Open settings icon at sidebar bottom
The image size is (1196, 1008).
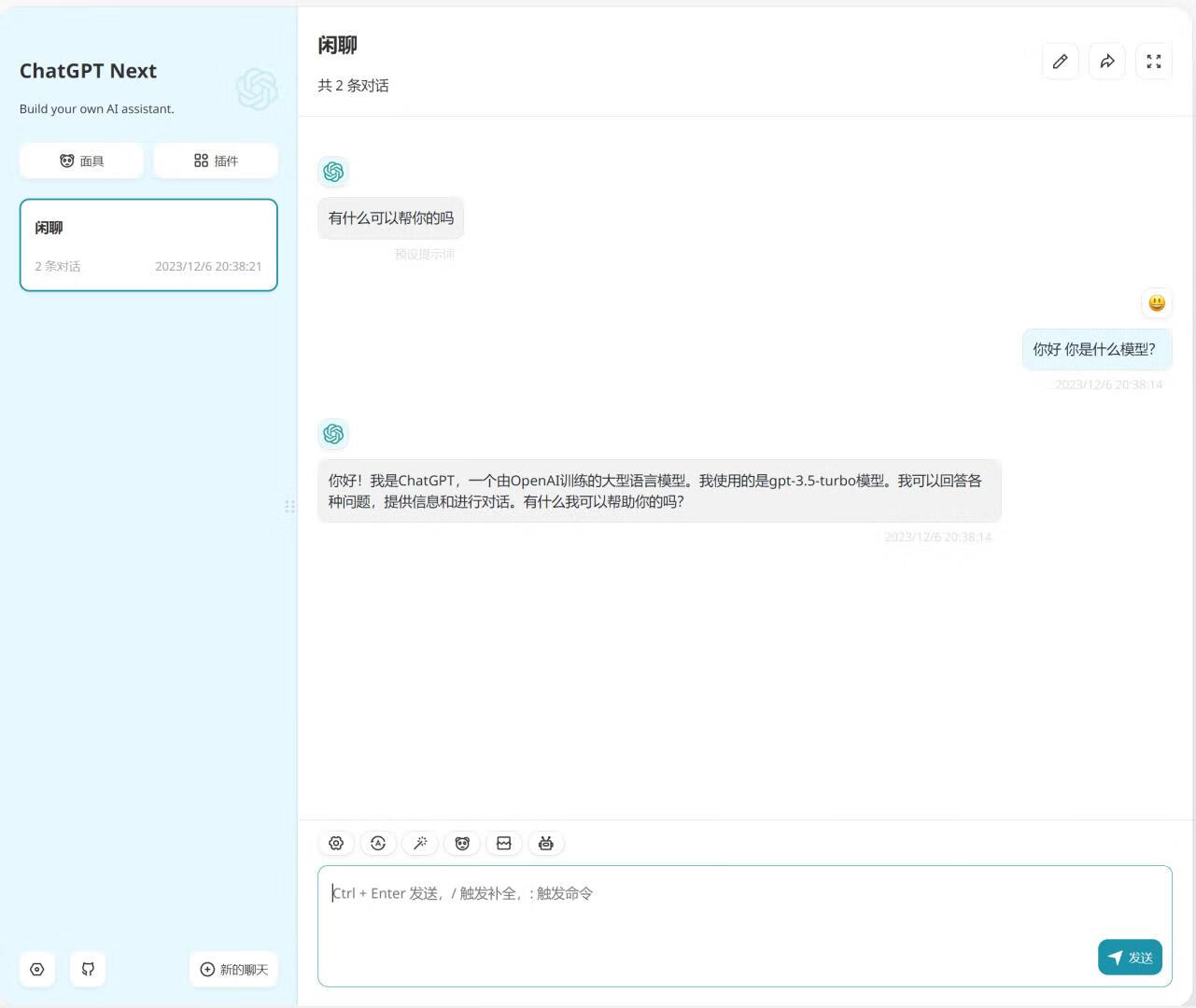pyautogui.click(x=37, y=969)
